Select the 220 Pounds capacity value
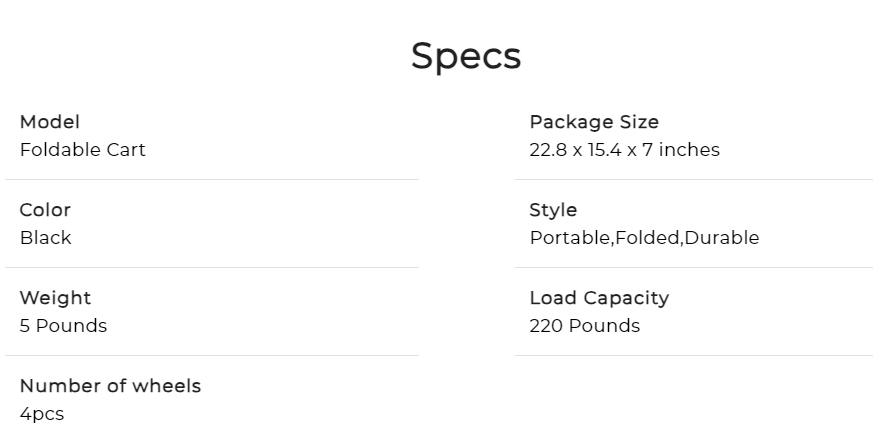The width and height of the screenshot is (873, 442). click(x=584, y=326)
